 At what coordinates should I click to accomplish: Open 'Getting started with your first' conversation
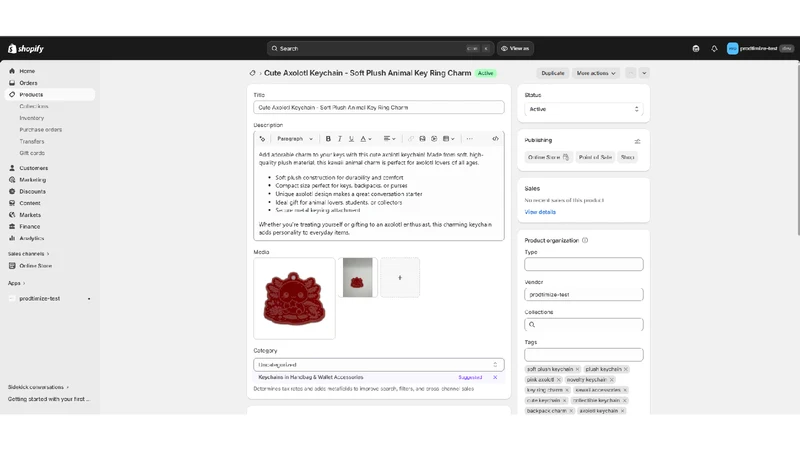click(48, 399)
